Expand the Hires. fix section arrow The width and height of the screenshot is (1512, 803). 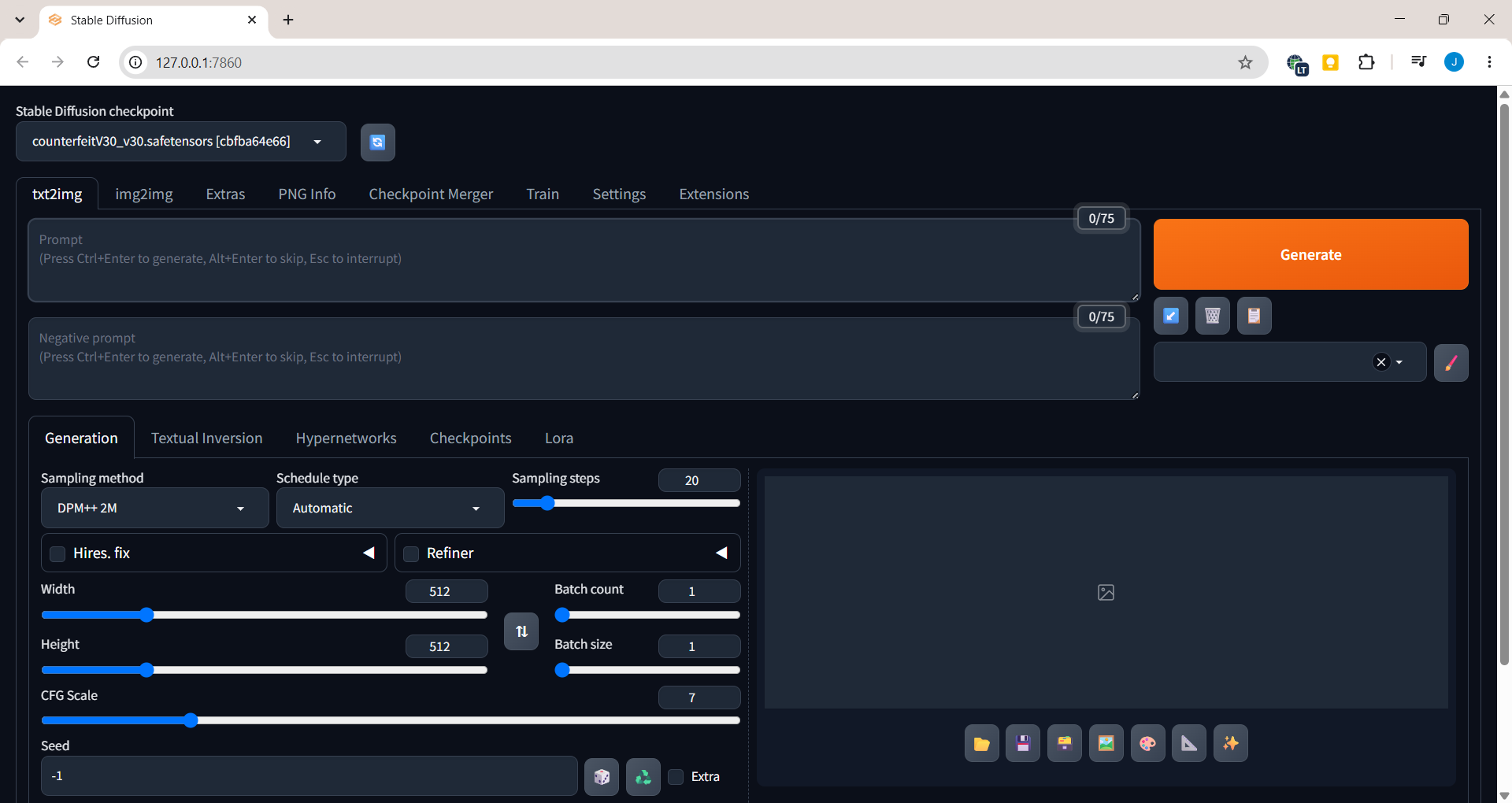click(369, 553)
